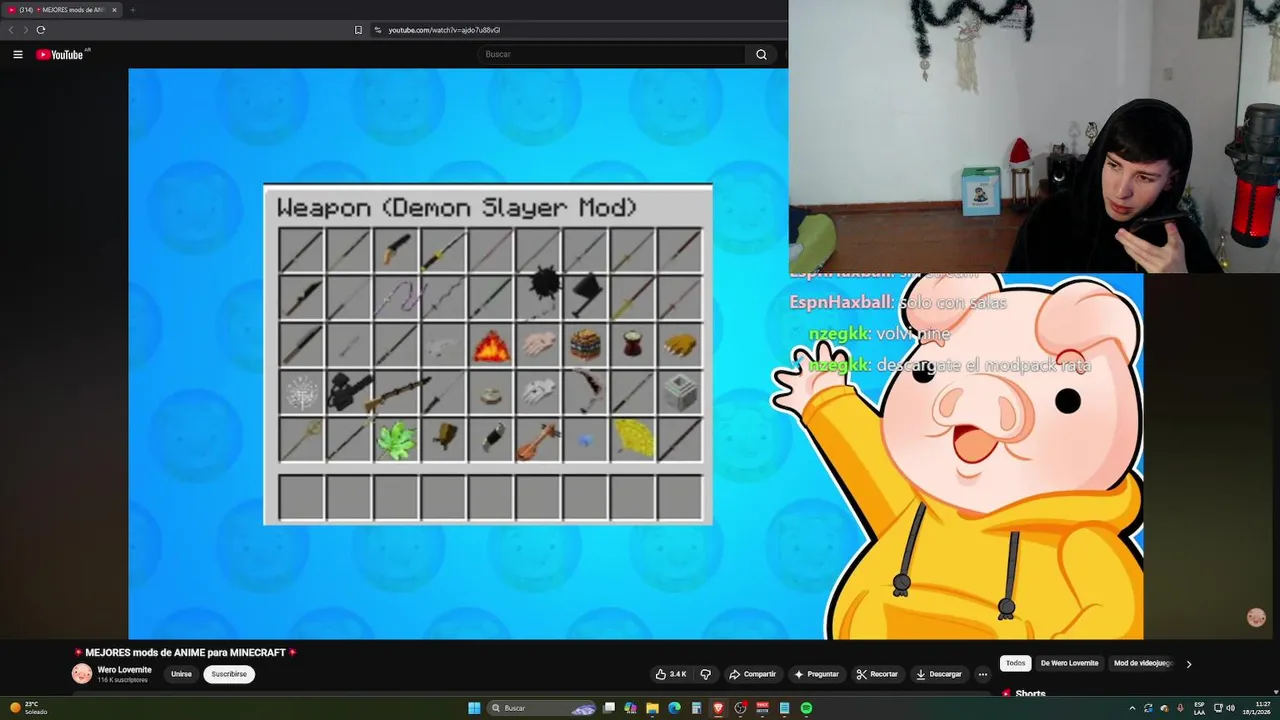Viewport: 1280px width, 720px height.
Task: Open the YouTube hamburger guide menu
Action: click(x=17, y=54)
